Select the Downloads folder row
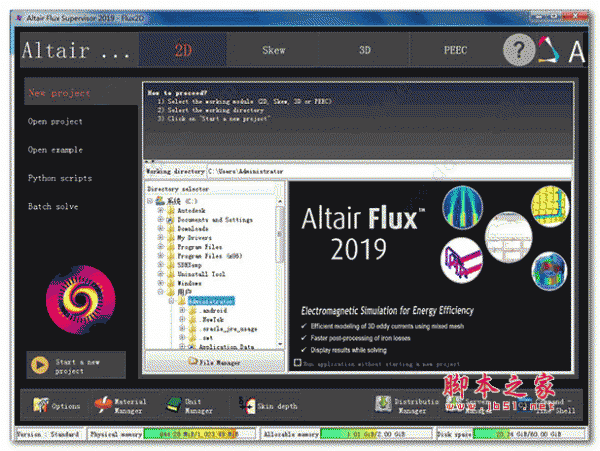 [193, 228]
